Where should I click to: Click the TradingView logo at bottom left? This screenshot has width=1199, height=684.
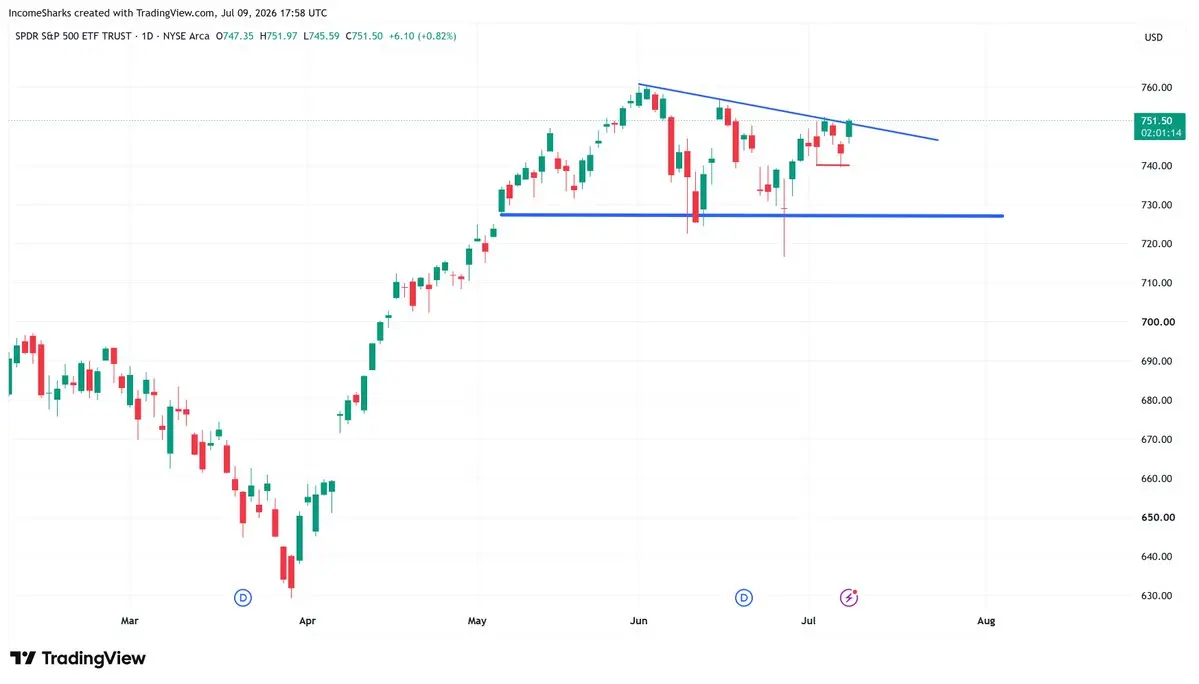point(77,658)
